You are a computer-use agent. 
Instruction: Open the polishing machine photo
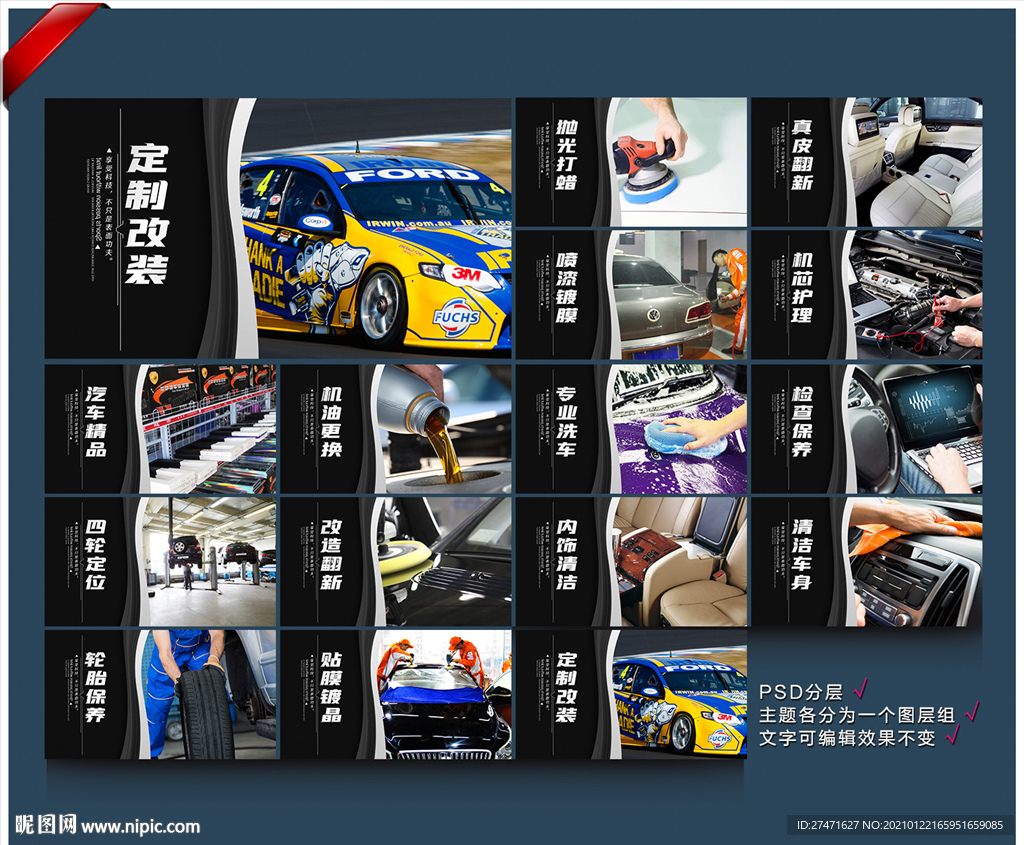pos(679,162)
